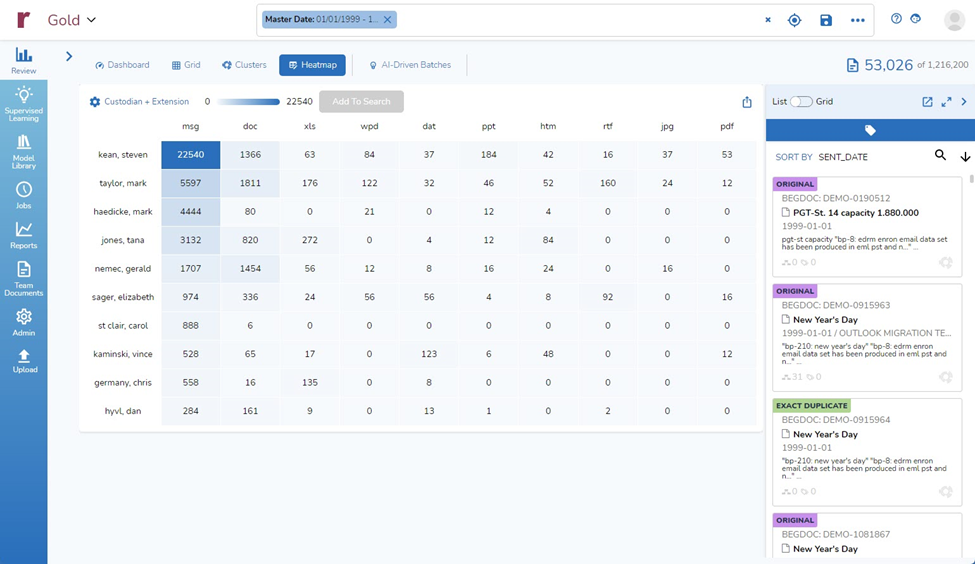Screen dimensions: 975x564
Task: Open the Gold project dropdown
Action: coord(72,20)
